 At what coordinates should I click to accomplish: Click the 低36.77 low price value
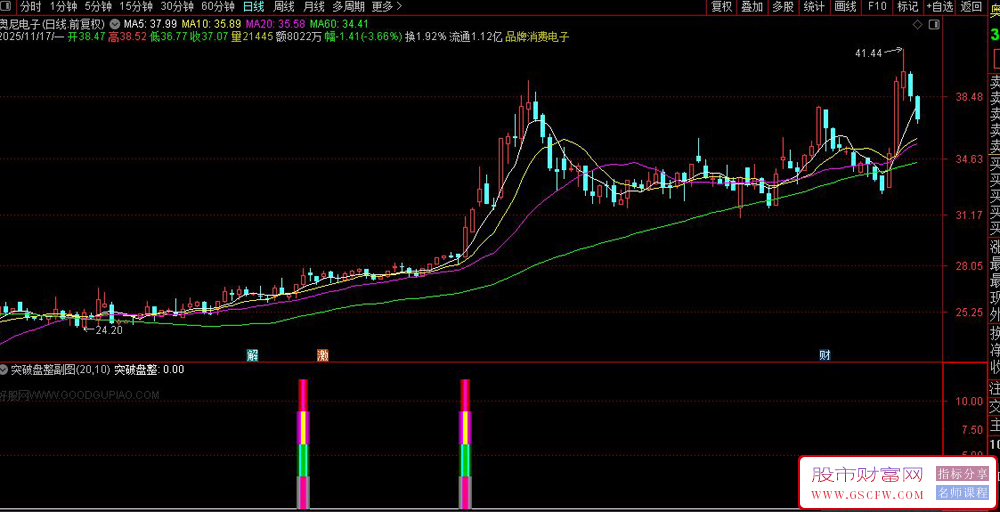pyautogui.click(x=168, y=37)
